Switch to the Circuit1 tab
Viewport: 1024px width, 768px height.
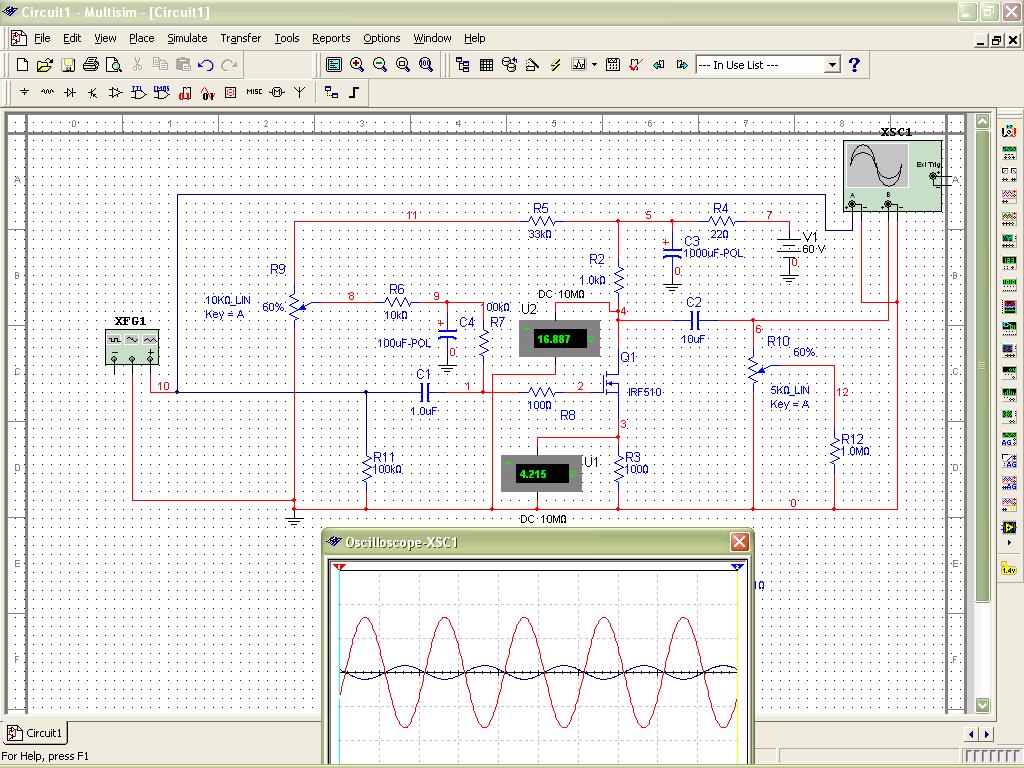[36, 733]
